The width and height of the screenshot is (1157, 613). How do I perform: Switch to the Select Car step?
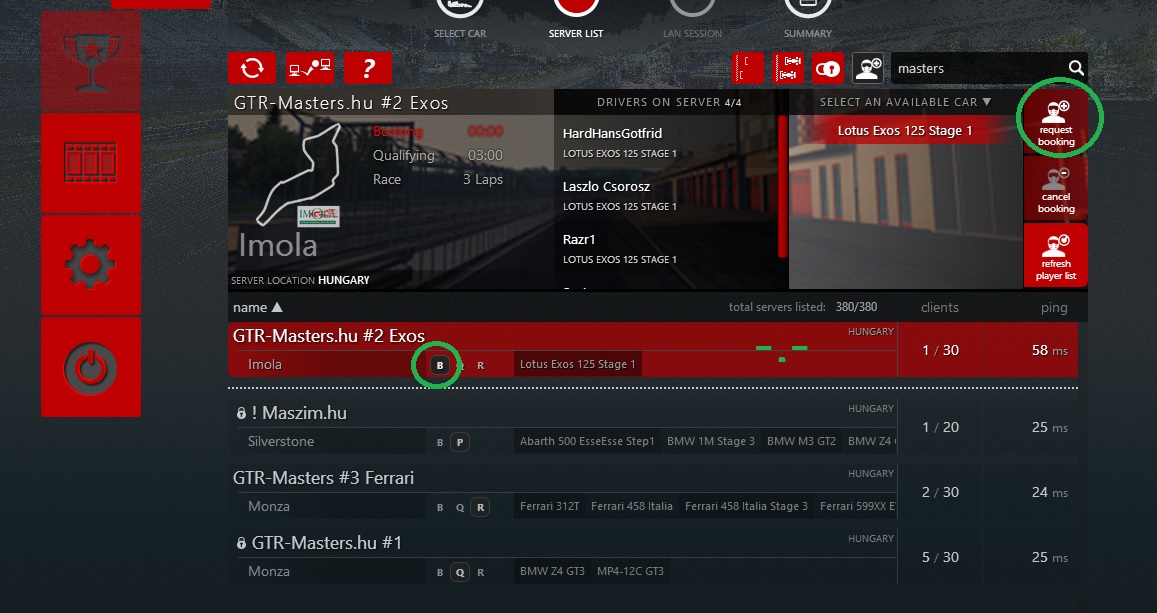point(460,20)
